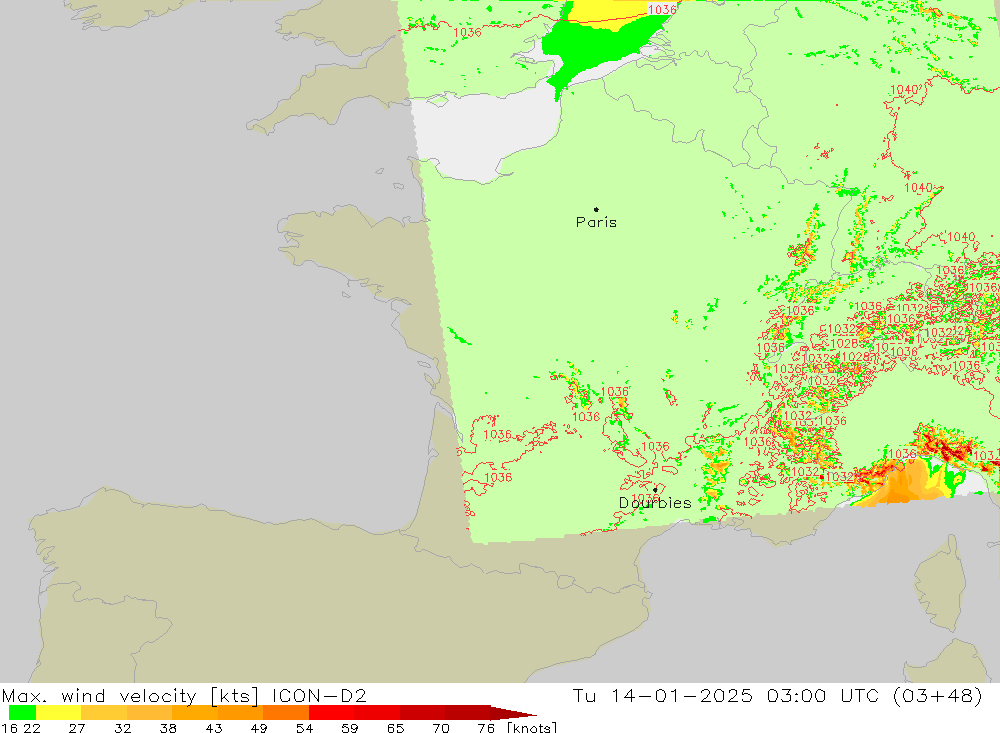
Task: Click the legend value '49'
Action: coord(259,727)
